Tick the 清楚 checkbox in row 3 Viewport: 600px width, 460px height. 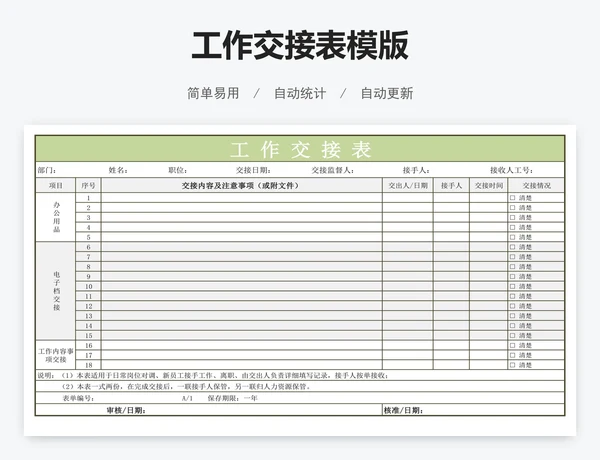[x=512, y=217]
